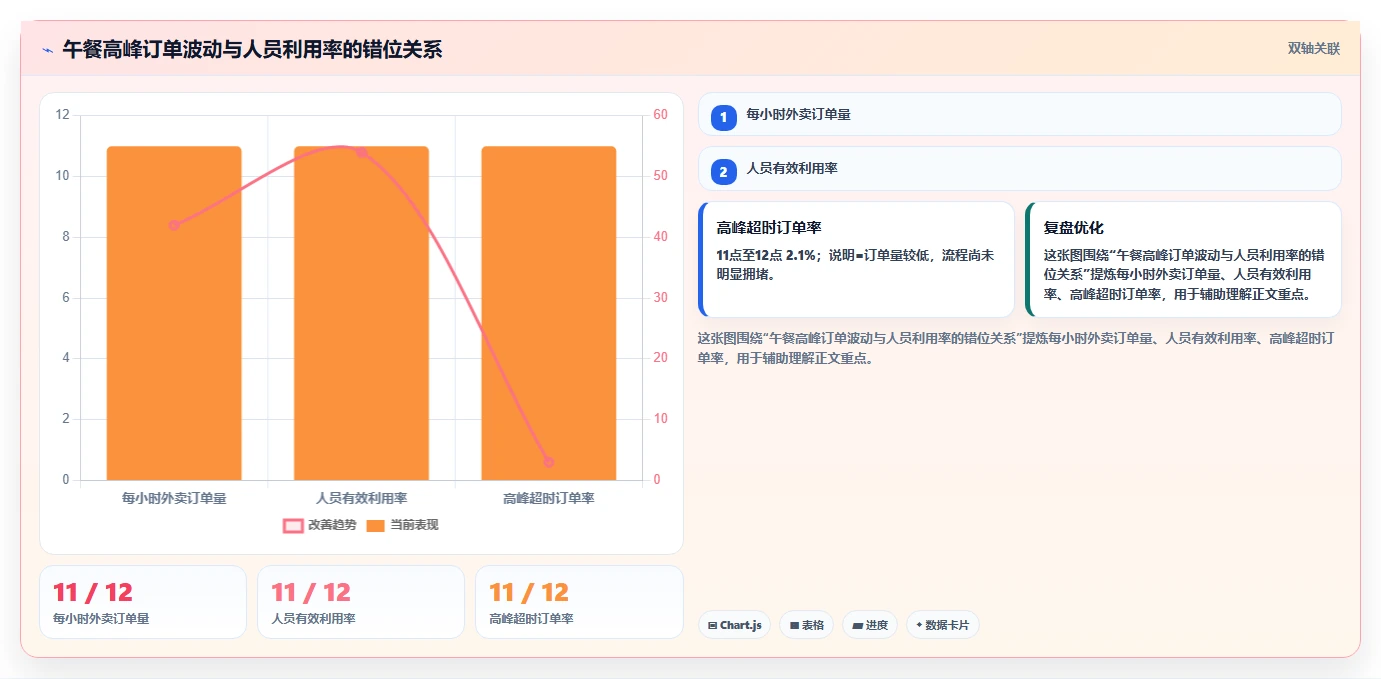
Task: Click the Chart.js chip icon
Action: 712,625
